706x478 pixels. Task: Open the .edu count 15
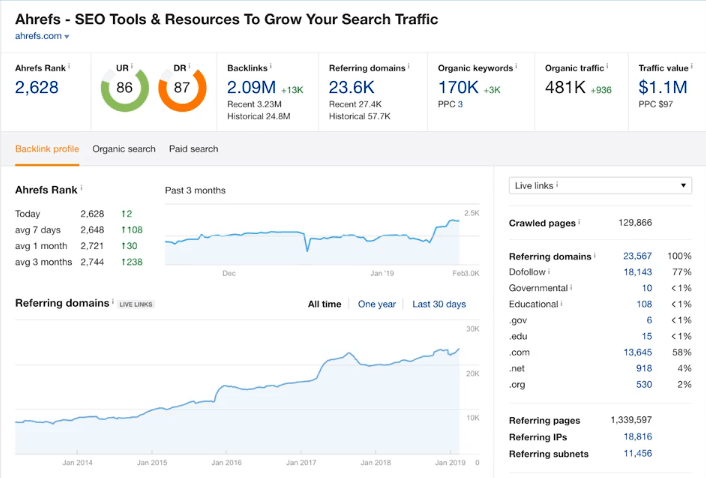coord(647,336)
